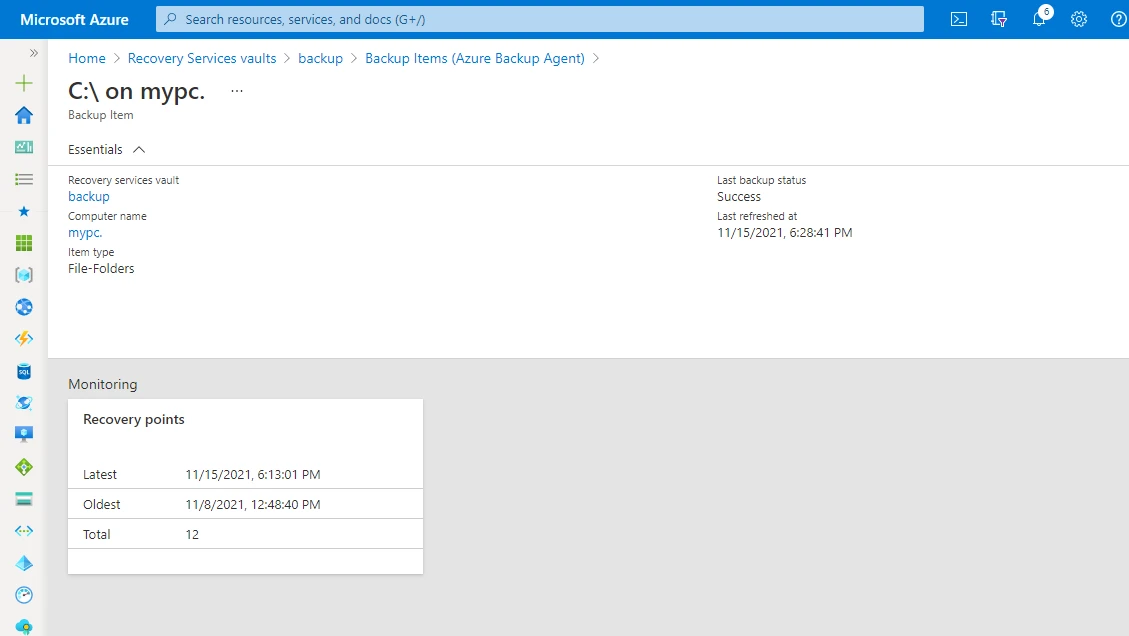Open Cloud Shell from the top bar
This screenshot has width=1129, height=636.
(x=958, y=19)
